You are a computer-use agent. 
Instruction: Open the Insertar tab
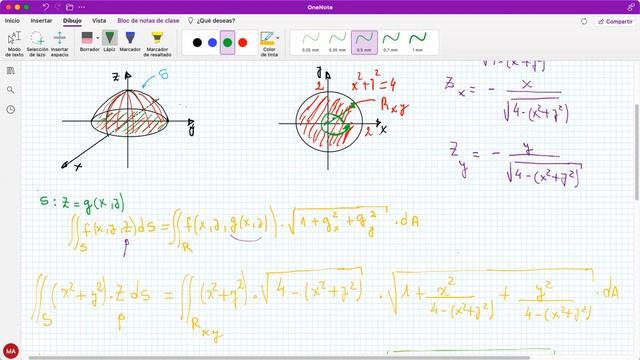point(41,20)
